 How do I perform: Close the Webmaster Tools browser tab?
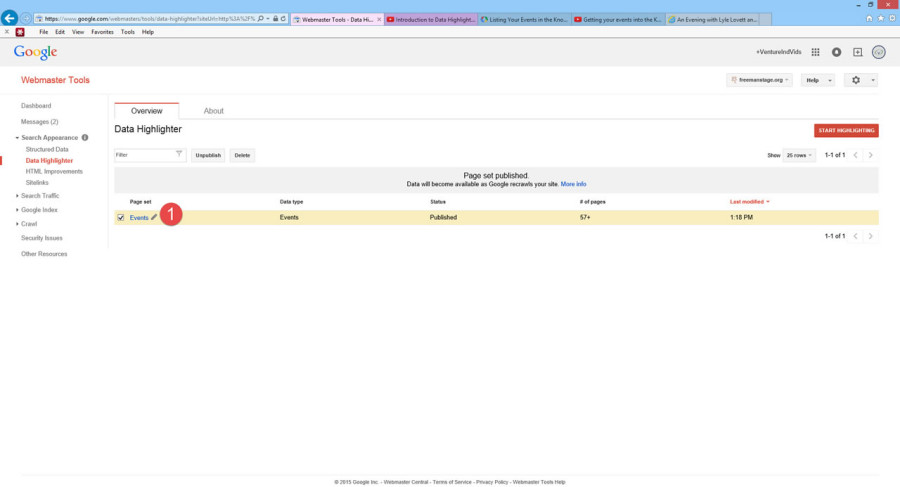click(x=379, y=20)
